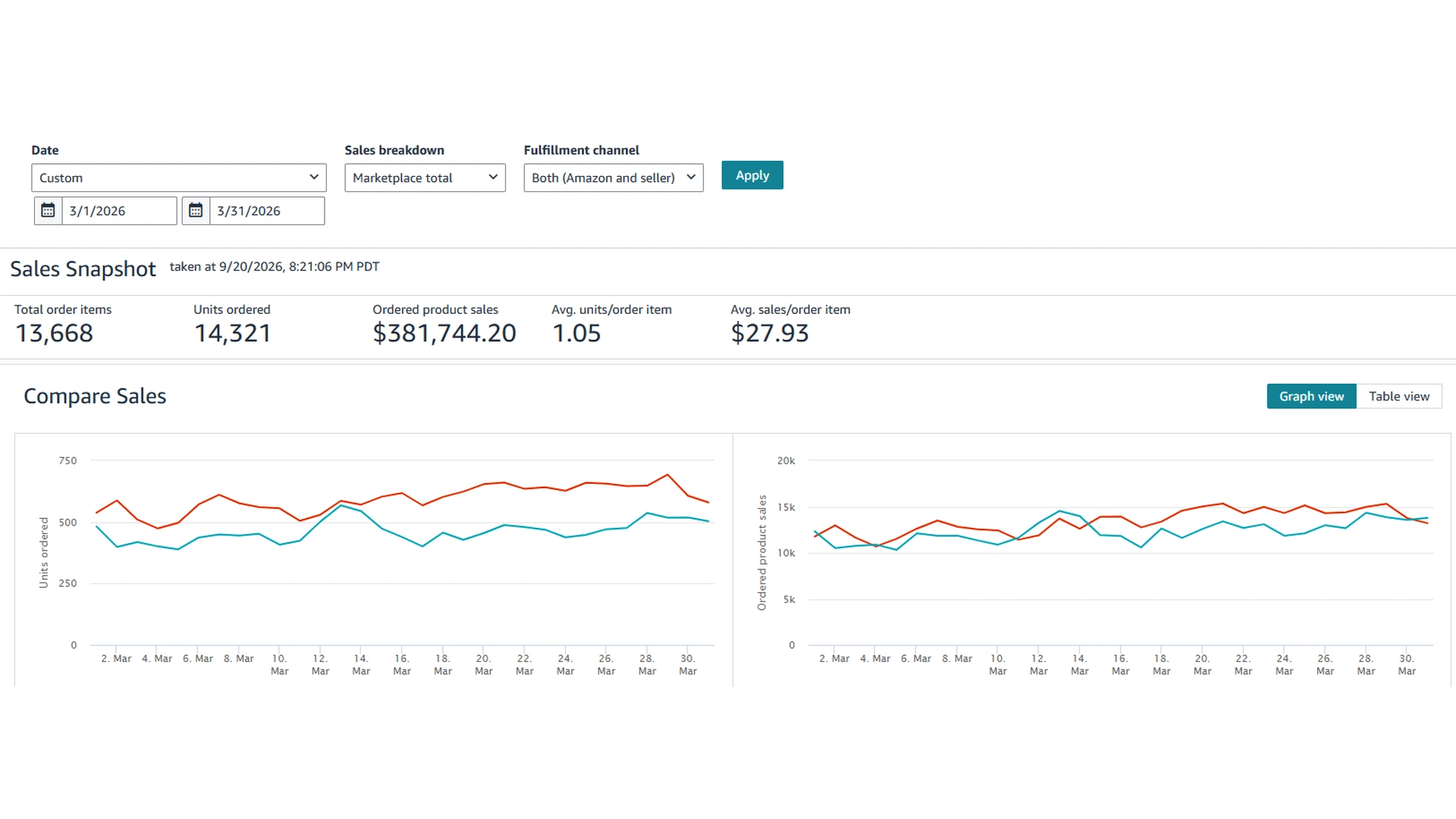Click the 750 tick on units chart
Viewport: 1456px width, 819px height.
[67, 460]
